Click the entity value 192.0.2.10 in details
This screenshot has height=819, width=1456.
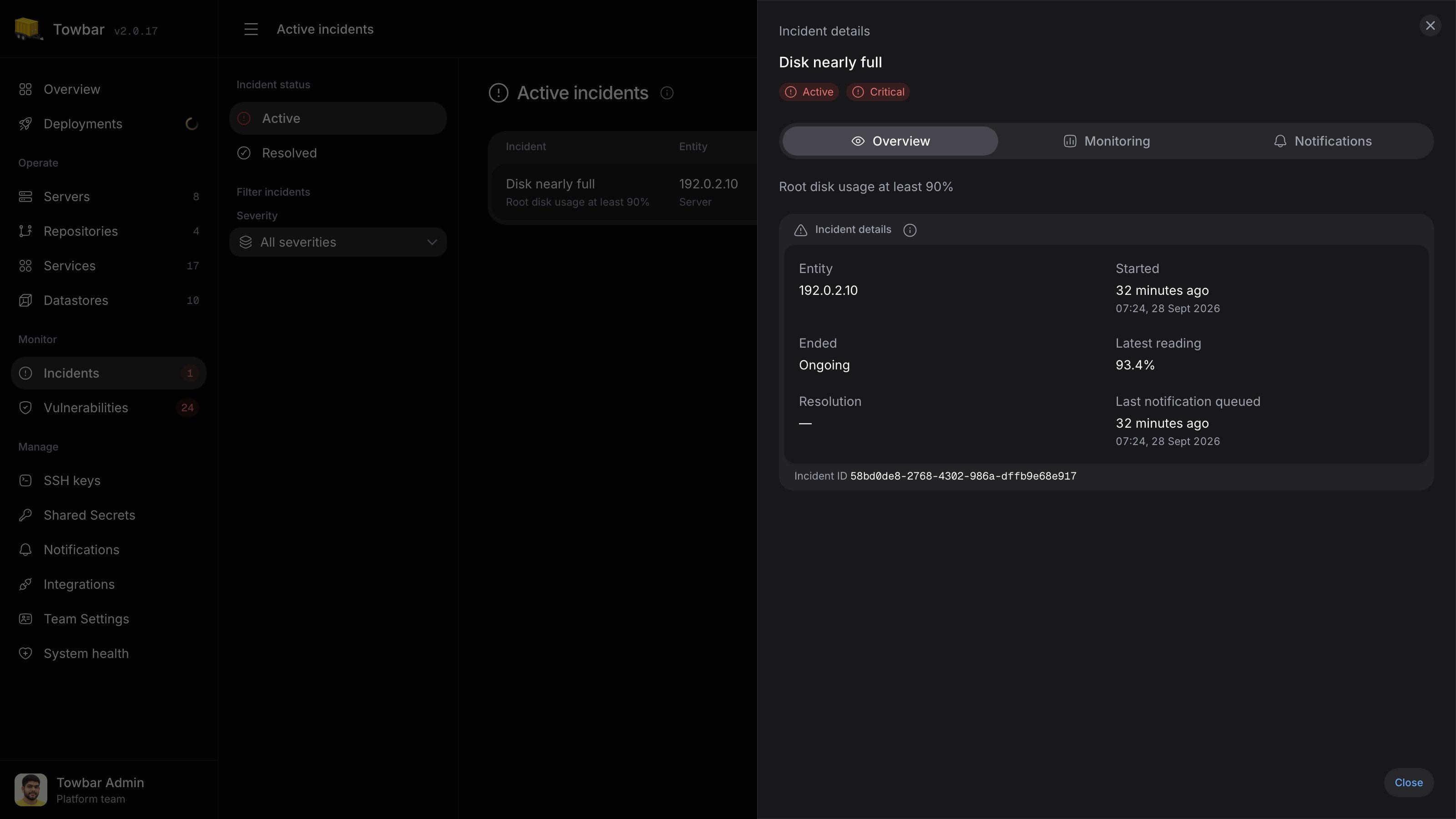pos(828,291)
